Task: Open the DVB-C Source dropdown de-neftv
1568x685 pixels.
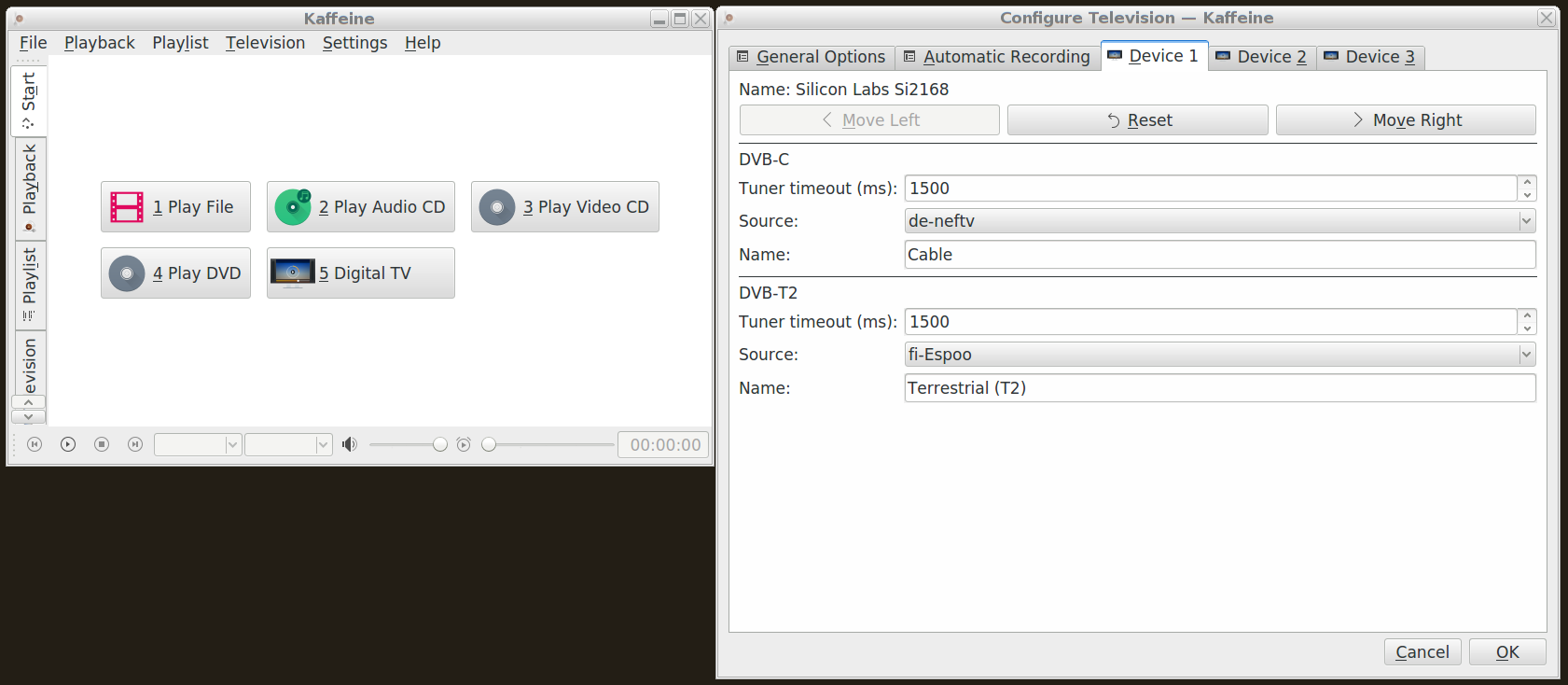Action: (x=1220, y=221)
